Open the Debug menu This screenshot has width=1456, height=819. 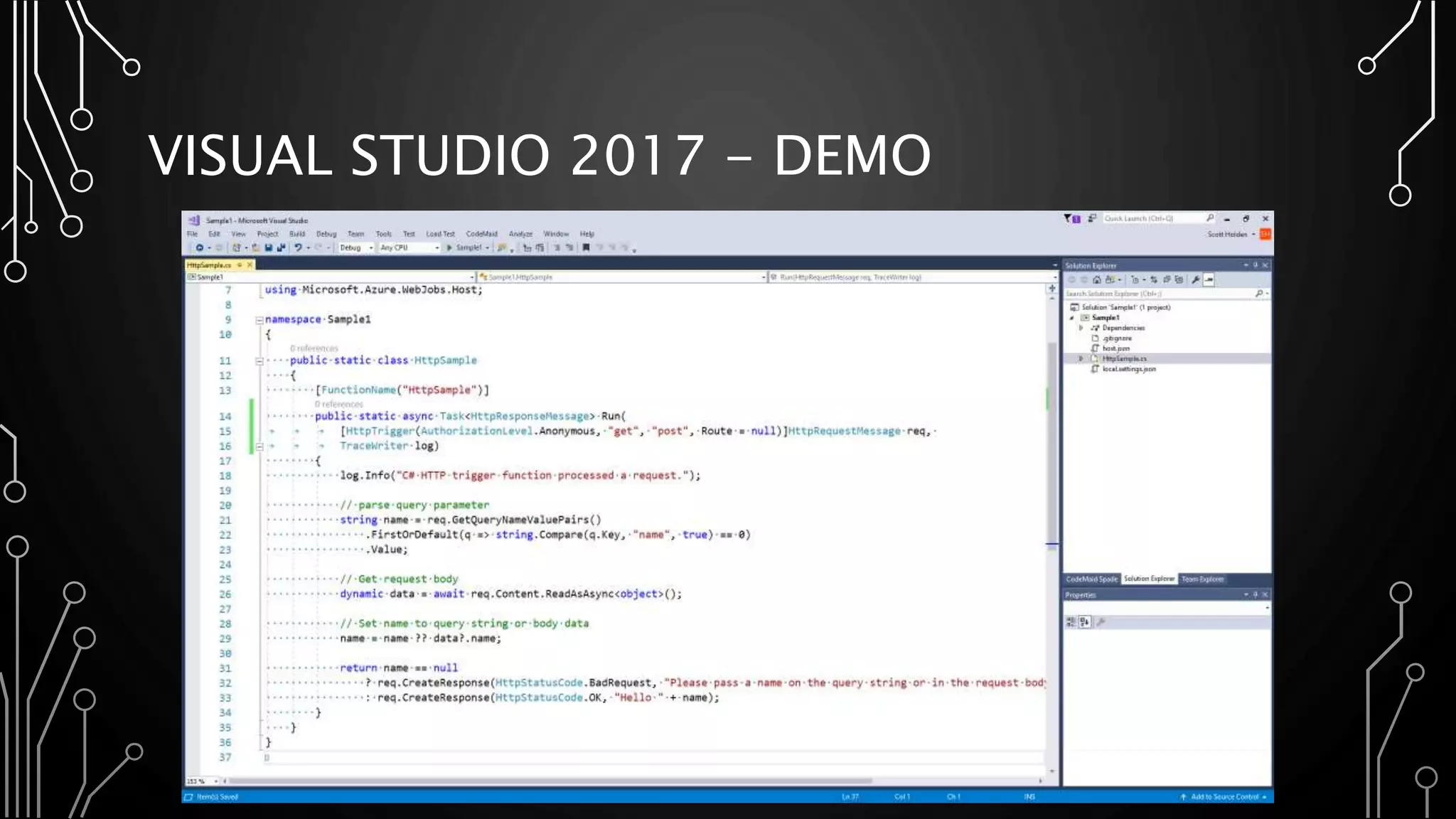tap(326, 234)
